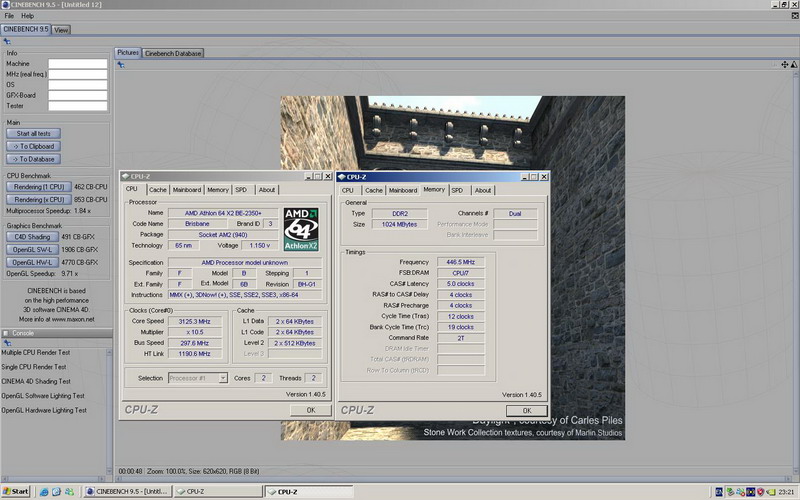
Task: Select 'OpenGL Software Lighting Test' console line
Action: click(x=43, y=396)
